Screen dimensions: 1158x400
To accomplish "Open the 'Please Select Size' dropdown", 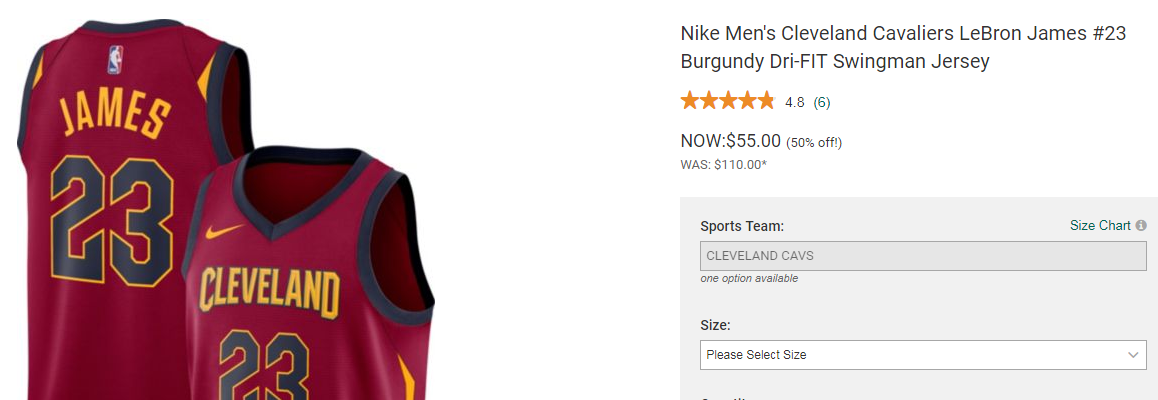I will [920, 355].
